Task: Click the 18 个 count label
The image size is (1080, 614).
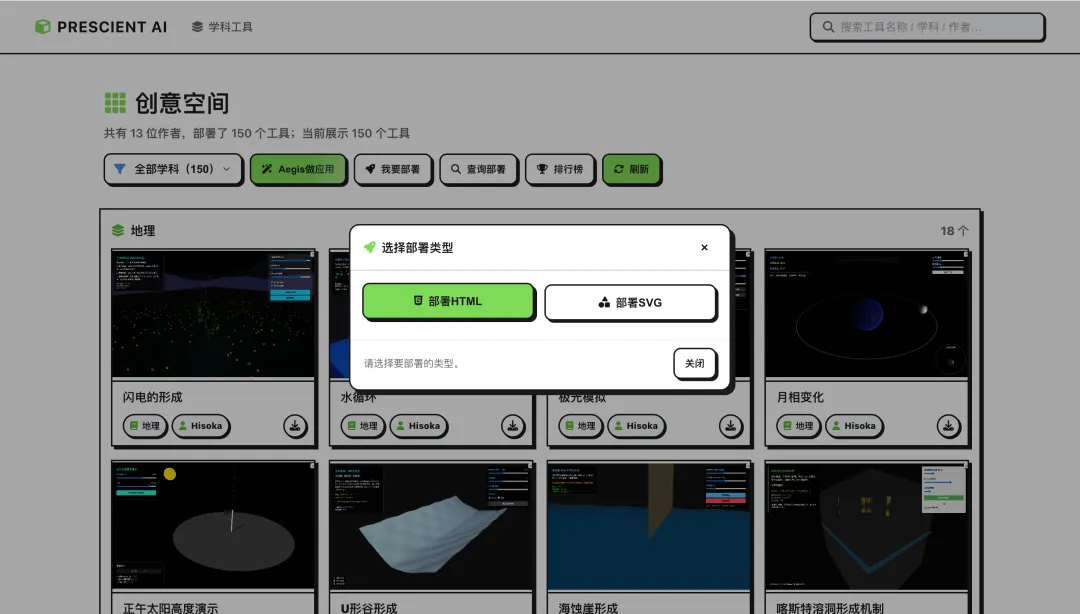Action: point(954,231)
